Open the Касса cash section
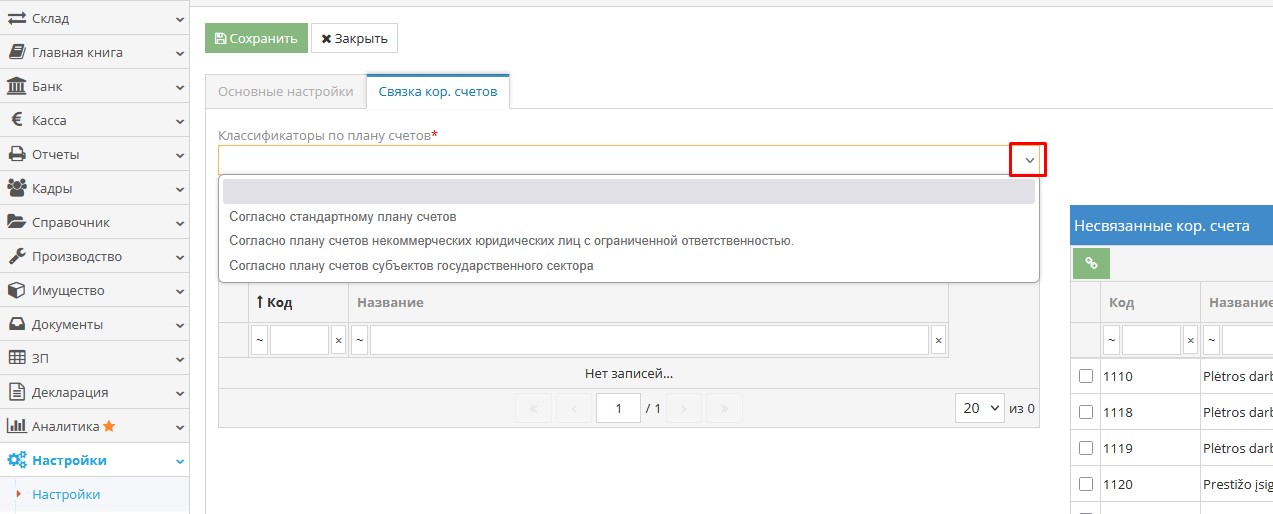1273x514 pixels. pos(94,120)
